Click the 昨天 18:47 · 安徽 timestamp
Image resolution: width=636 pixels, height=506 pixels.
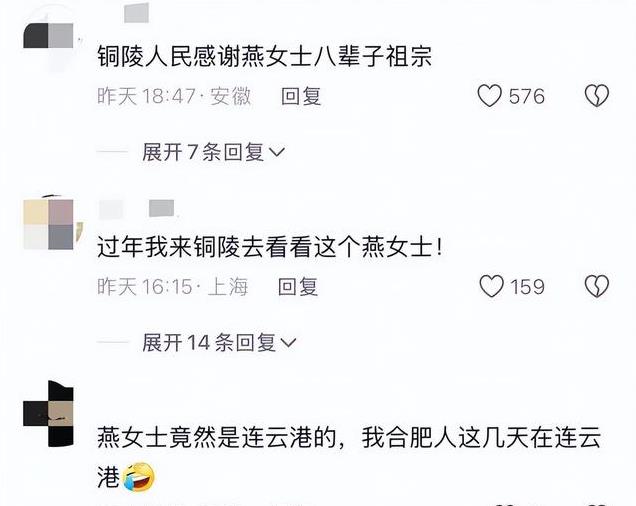pyautogui.click(x=174, y=97)
